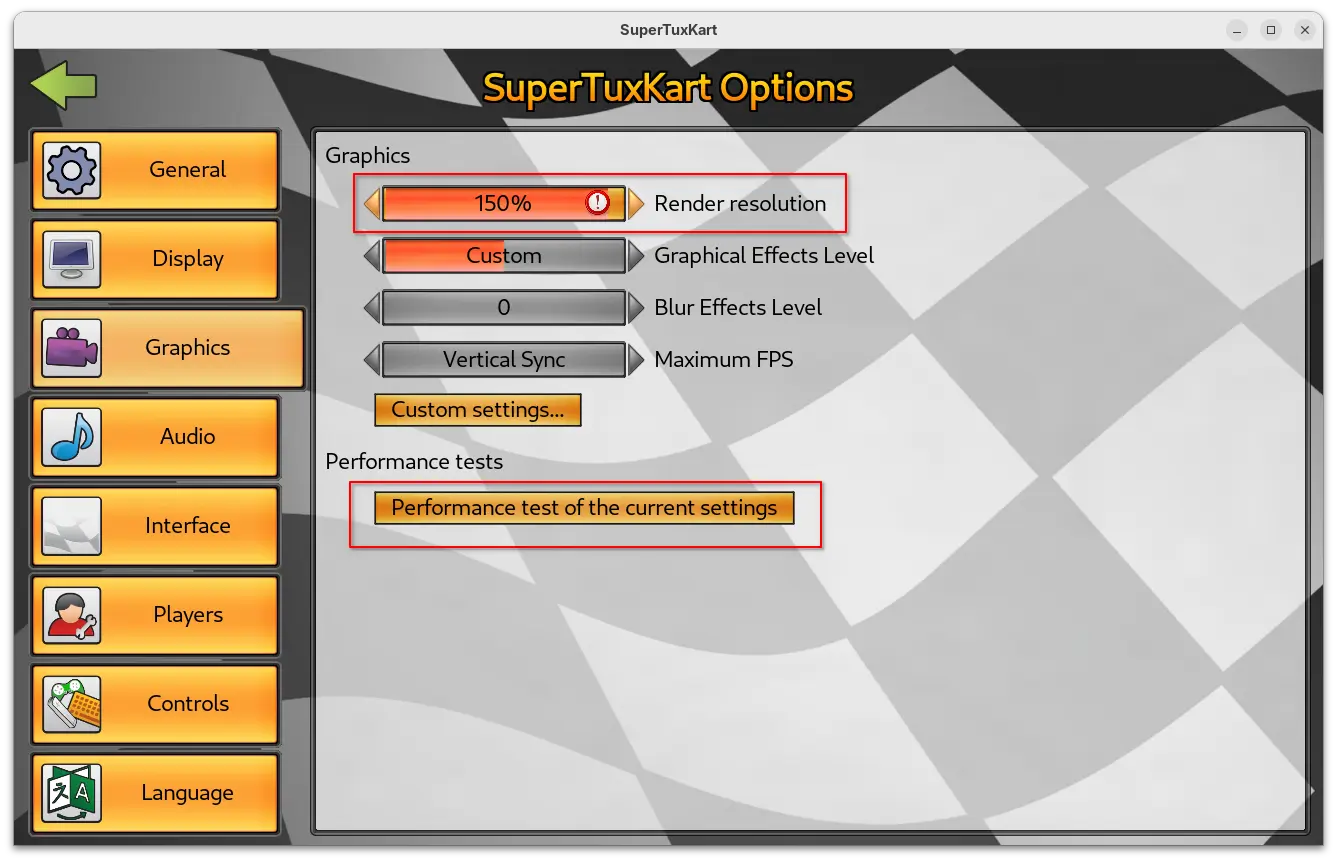
Task: Click the Graphics camera icon
Action: (71, 348)
